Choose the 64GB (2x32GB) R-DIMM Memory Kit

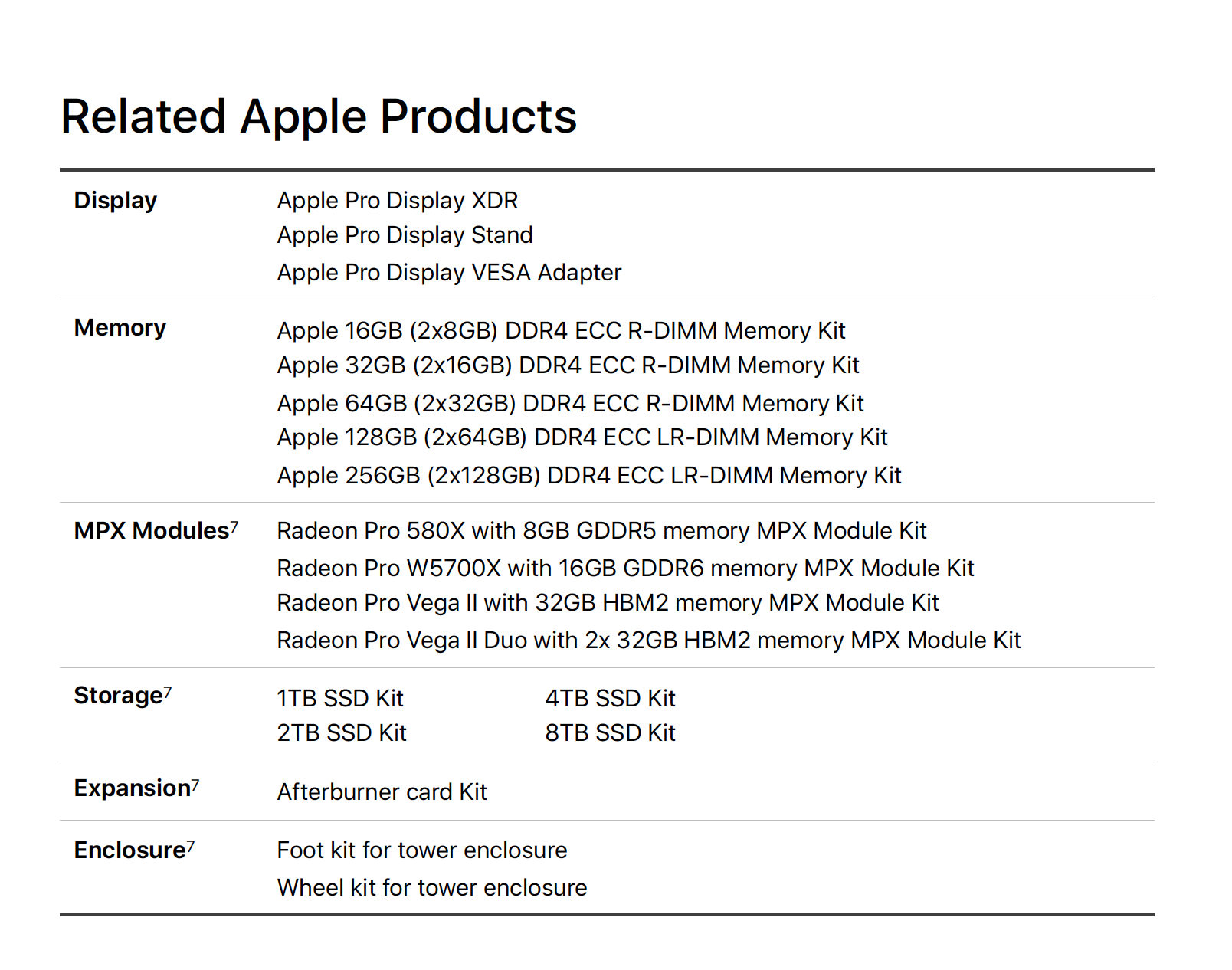click(x=570, y=403)
